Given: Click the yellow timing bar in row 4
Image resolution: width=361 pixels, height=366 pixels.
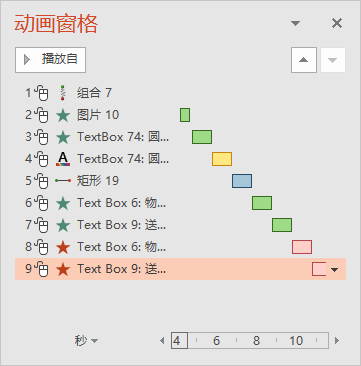Looking at the screenshot, I should pos(222,159).
